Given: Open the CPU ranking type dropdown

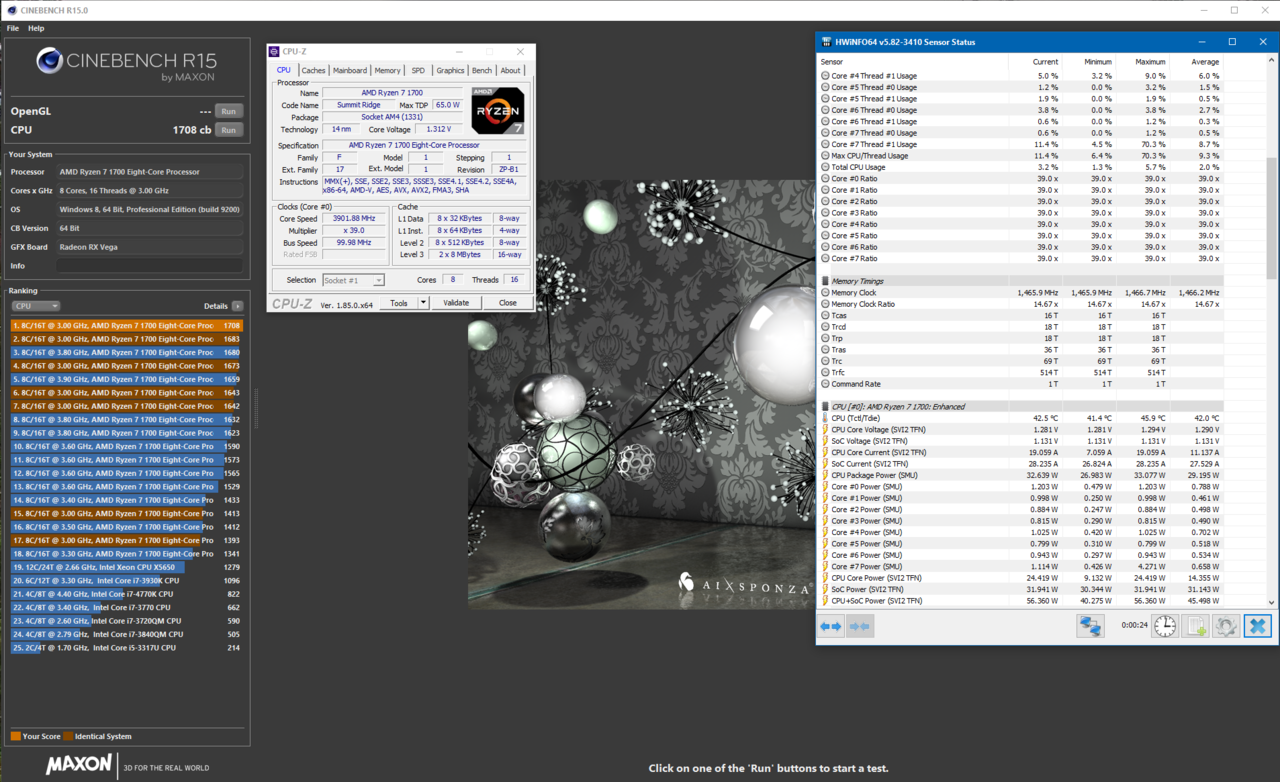Looking at the screenshot, I should (35, 306).
